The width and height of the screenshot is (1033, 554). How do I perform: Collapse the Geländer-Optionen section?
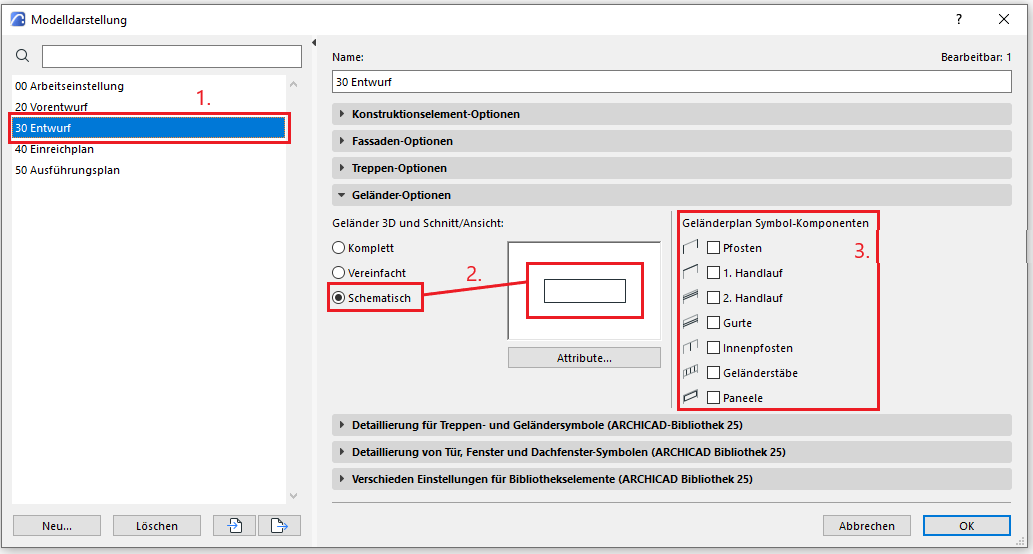(401, 195)
